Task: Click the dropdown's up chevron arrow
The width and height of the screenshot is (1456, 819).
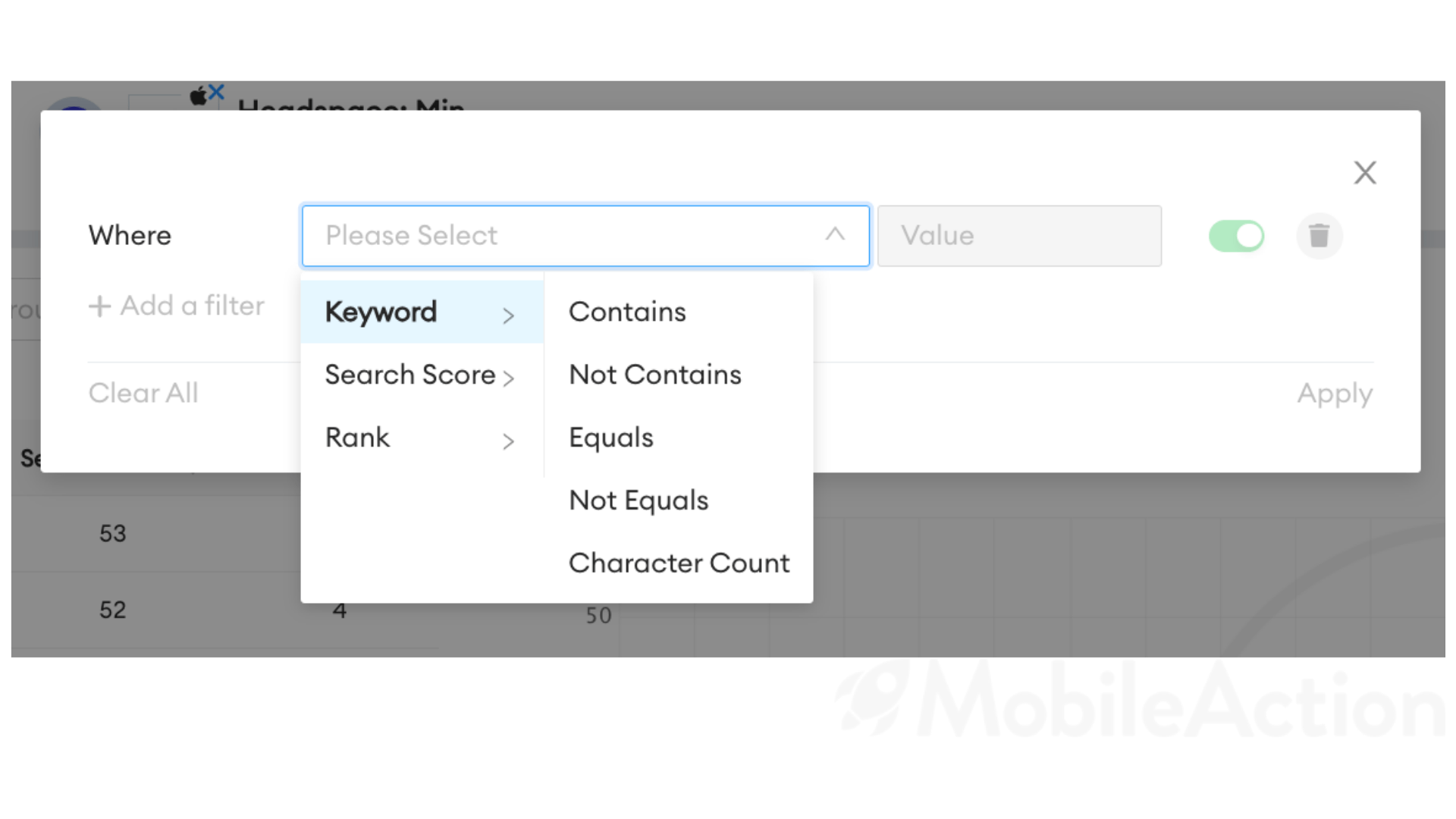Action: coord(835,234)
